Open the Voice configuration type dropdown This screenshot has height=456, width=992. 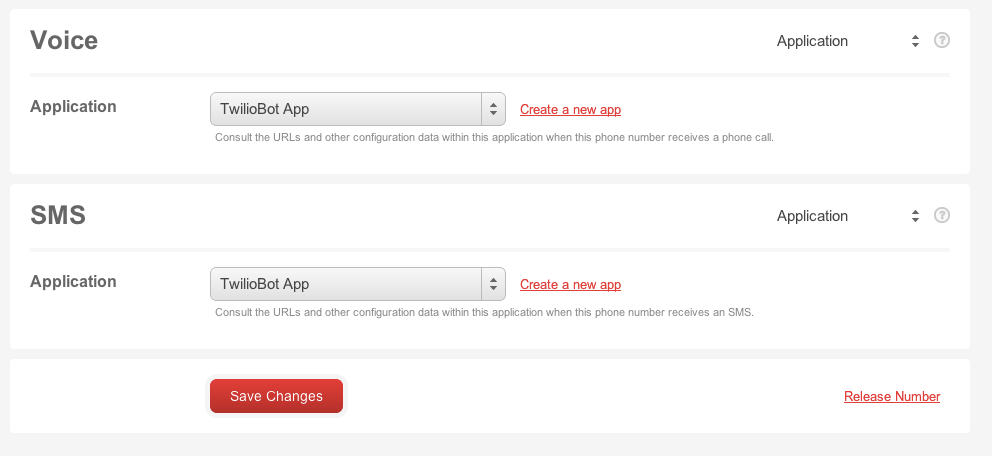pos(848,41)
